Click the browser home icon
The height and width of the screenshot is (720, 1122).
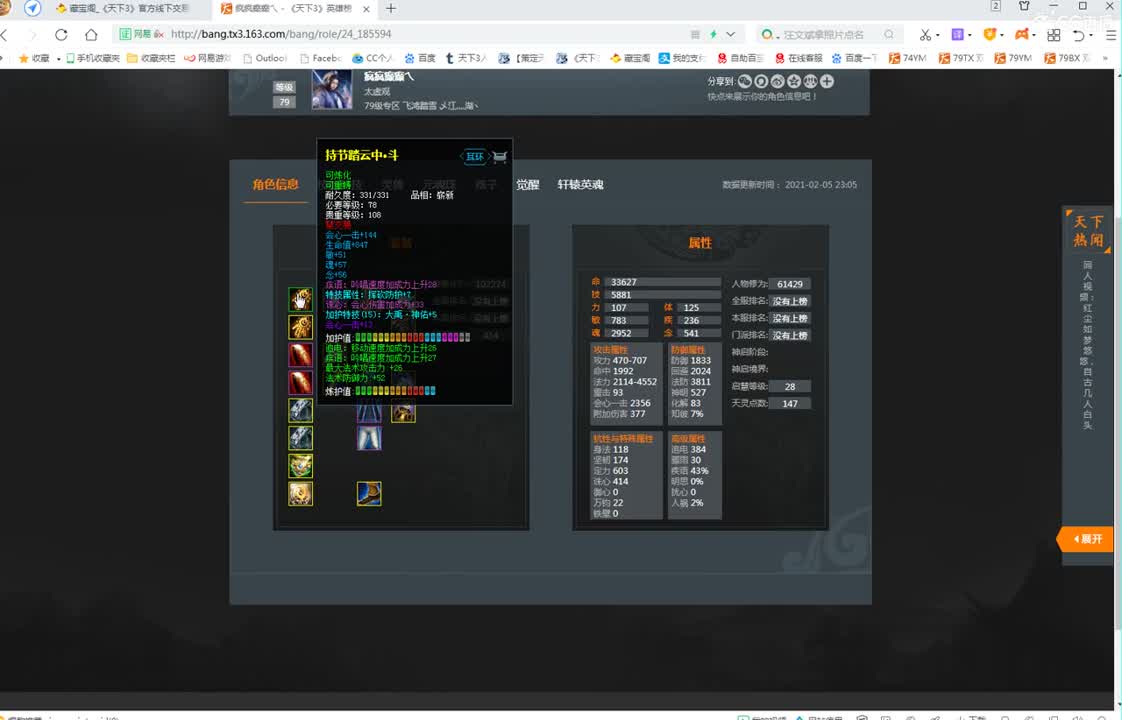(91, 34)
